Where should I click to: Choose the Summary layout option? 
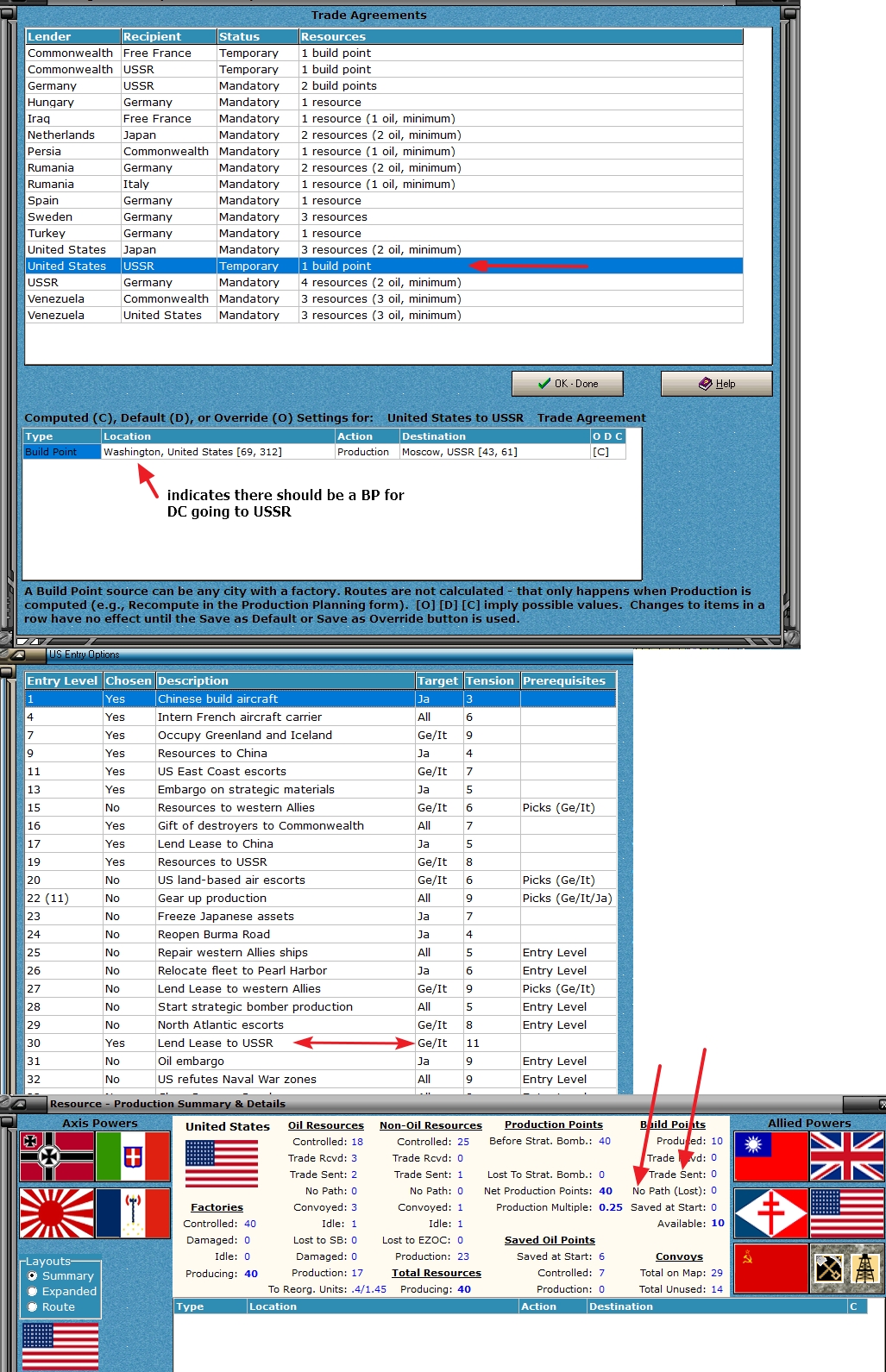(x=60, y=1275)
